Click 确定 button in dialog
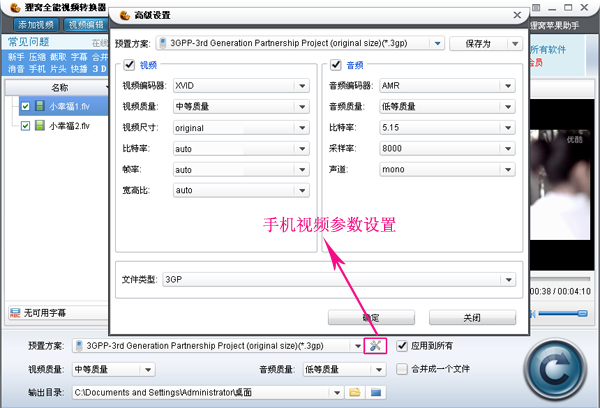Viewport: 600px width, 408px height. pyautogui.click(x=371, y=317)
